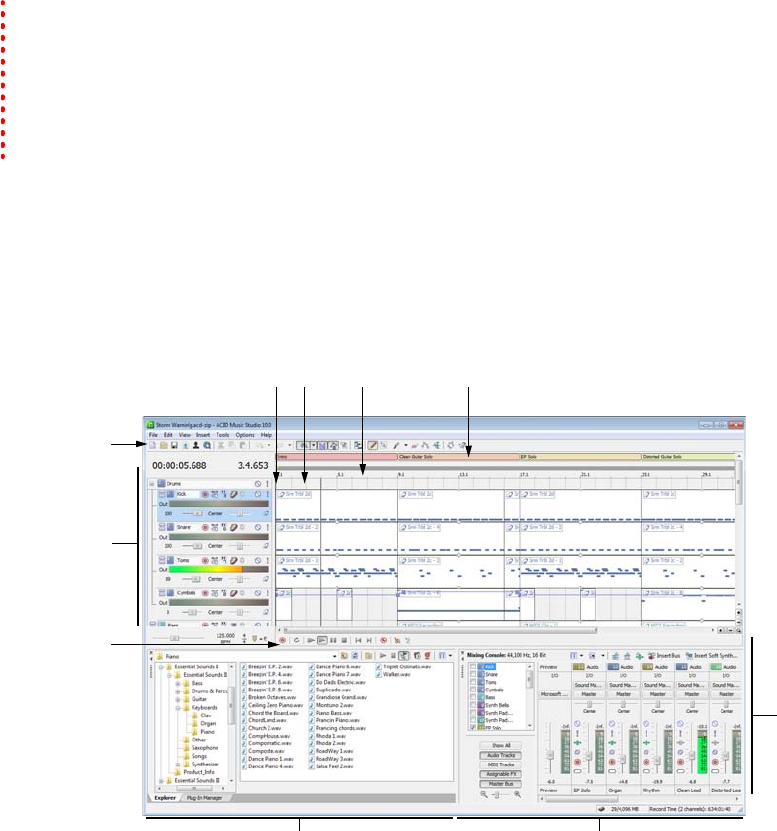Image resolution: width=777 pixels, height=831 pixels.
Task: Collapse Essential Sounds II tree node
Action: pyautogui.click(x=169, y=675)
